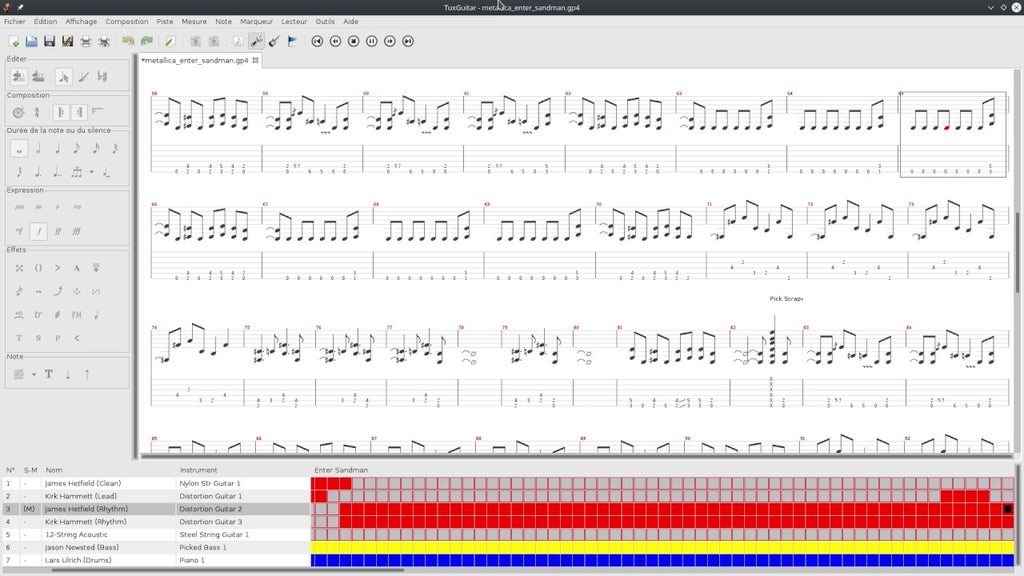The image size is (1024, 576).
Task: Open song properties with the pencil icon
Action: [x=170, y=41]
